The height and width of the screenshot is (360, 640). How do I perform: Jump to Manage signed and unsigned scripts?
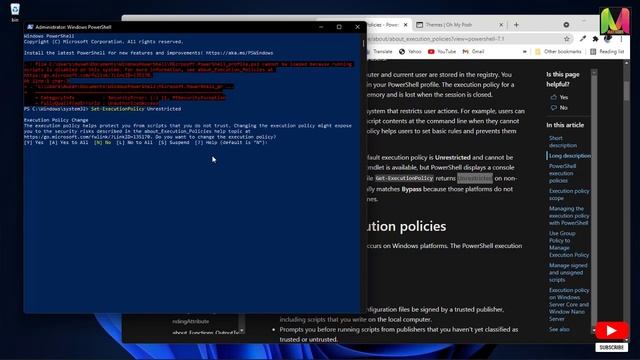[568, 273]
